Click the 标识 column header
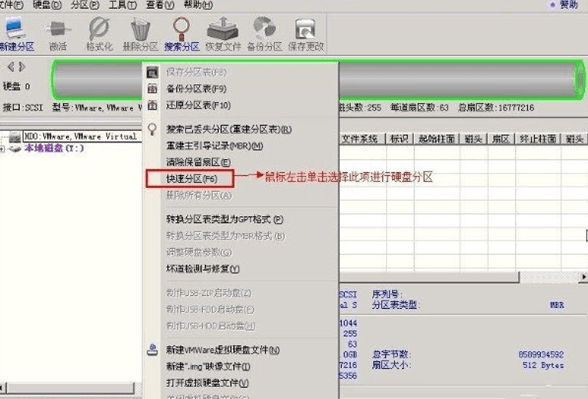Screen dimensions: 588x399 (399, 139)
